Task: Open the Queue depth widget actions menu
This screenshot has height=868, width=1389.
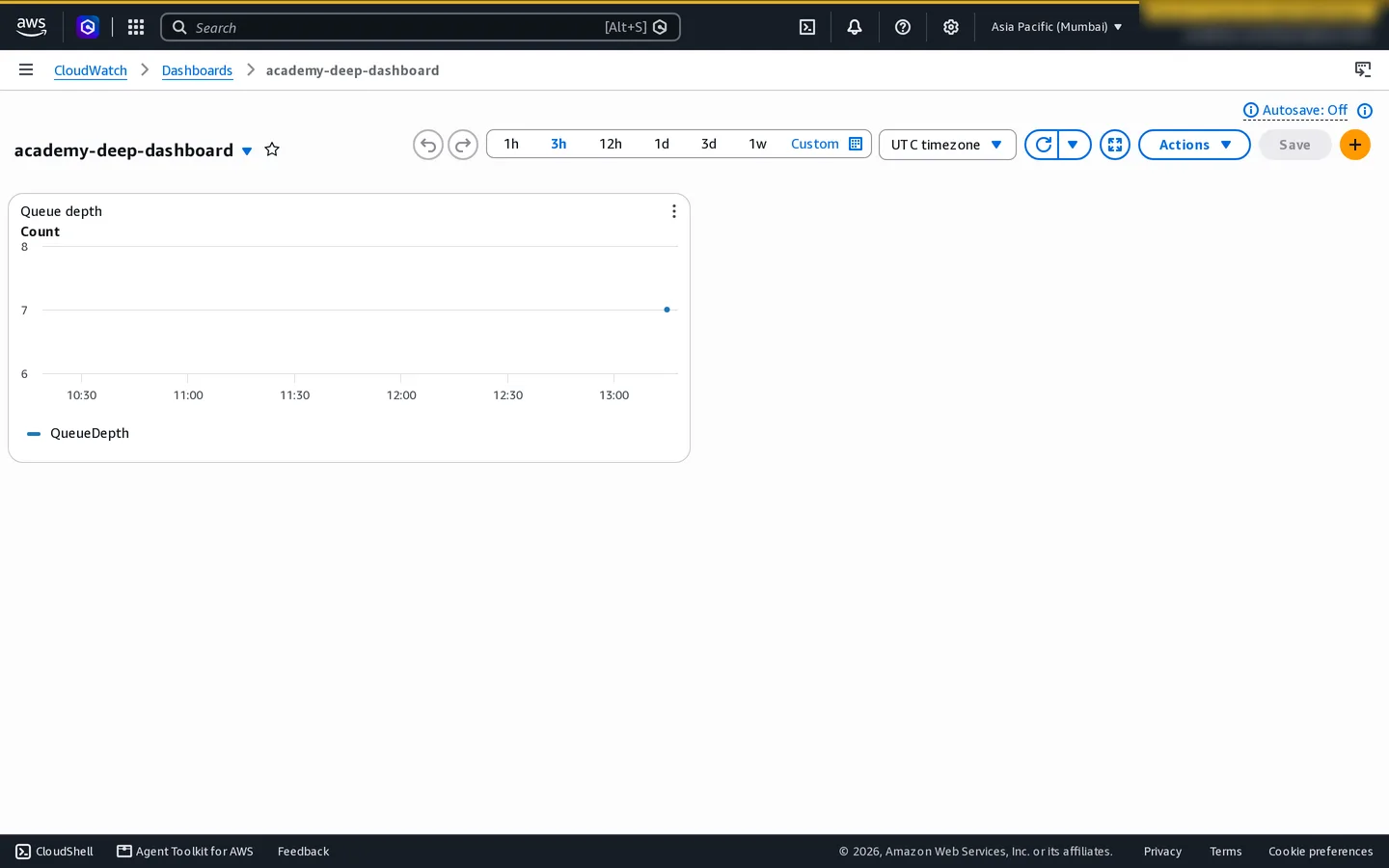Action: click(674, 211)
